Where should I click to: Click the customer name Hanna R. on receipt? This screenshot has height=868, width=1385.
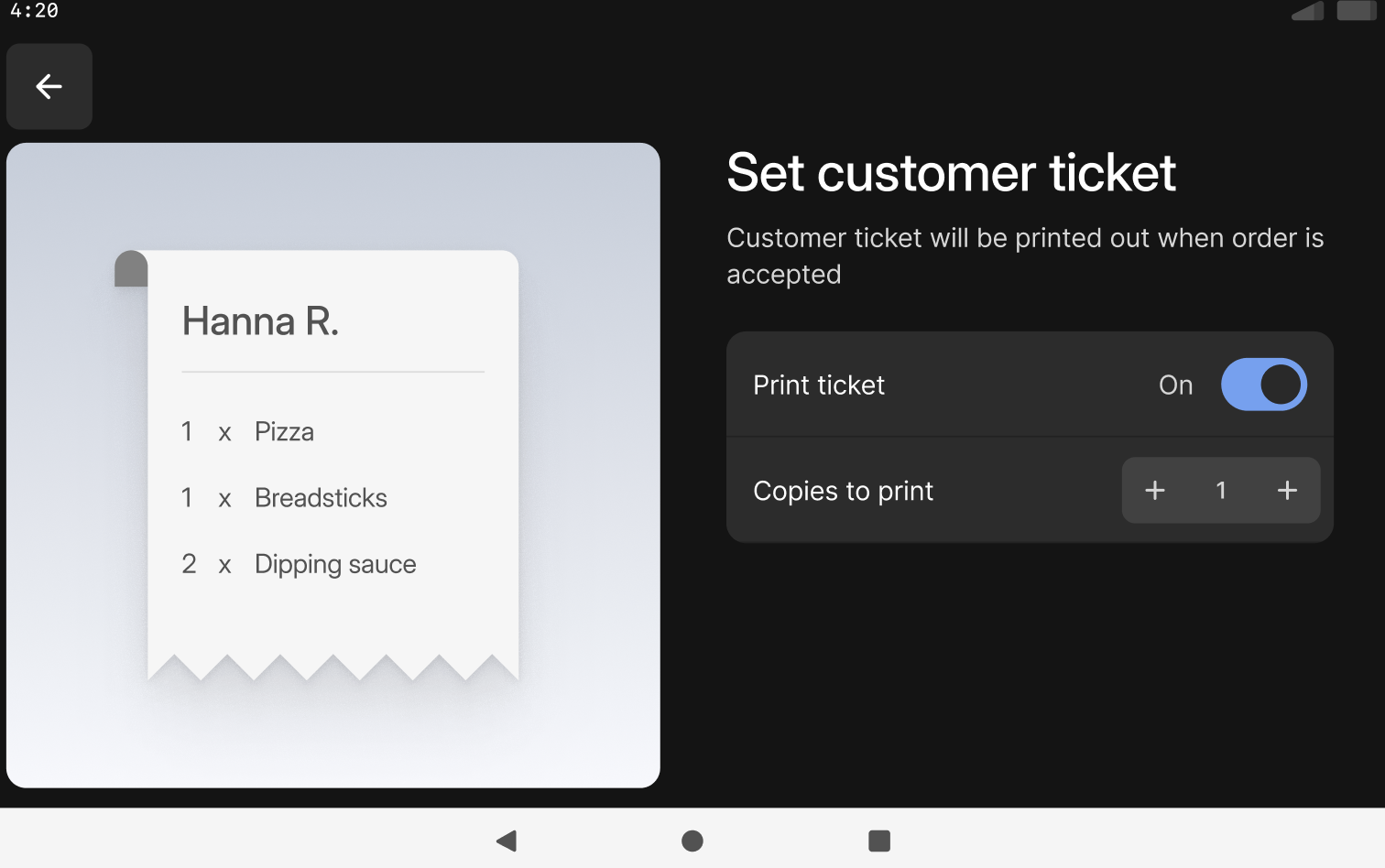coord(260,321)
